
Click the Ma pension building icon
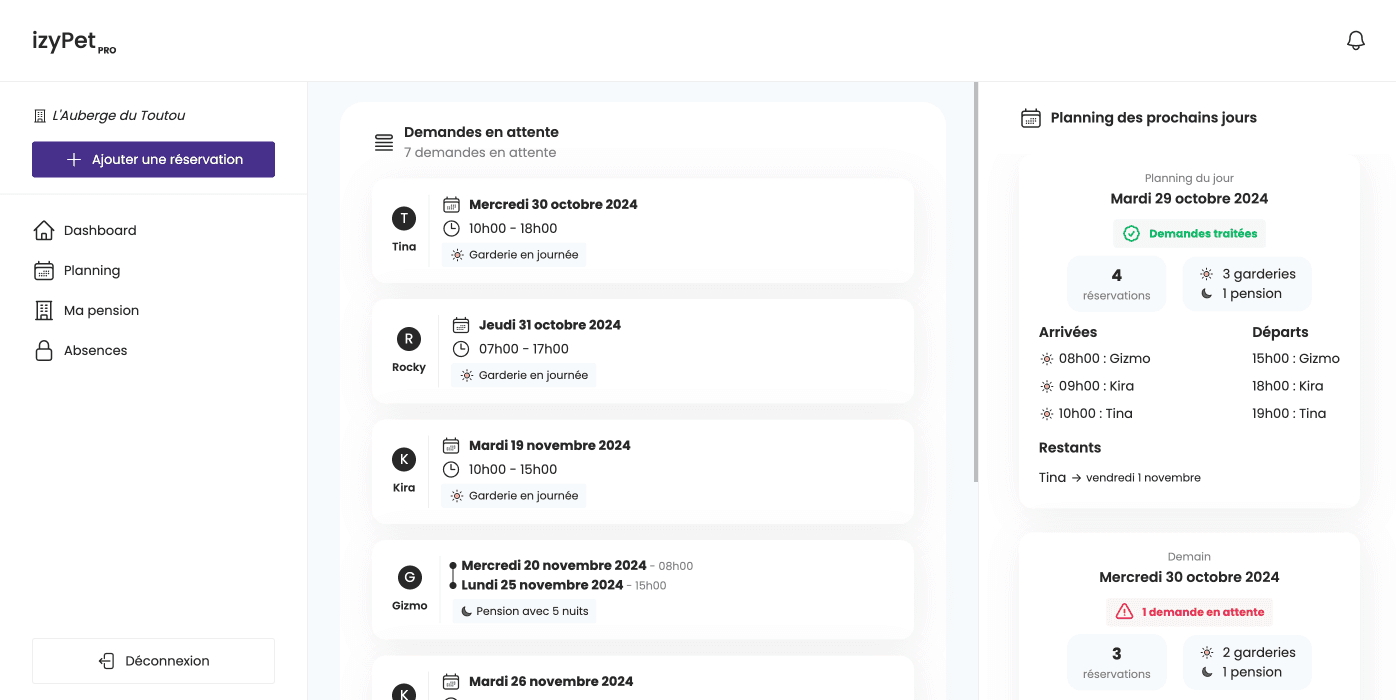pos(44,310)
